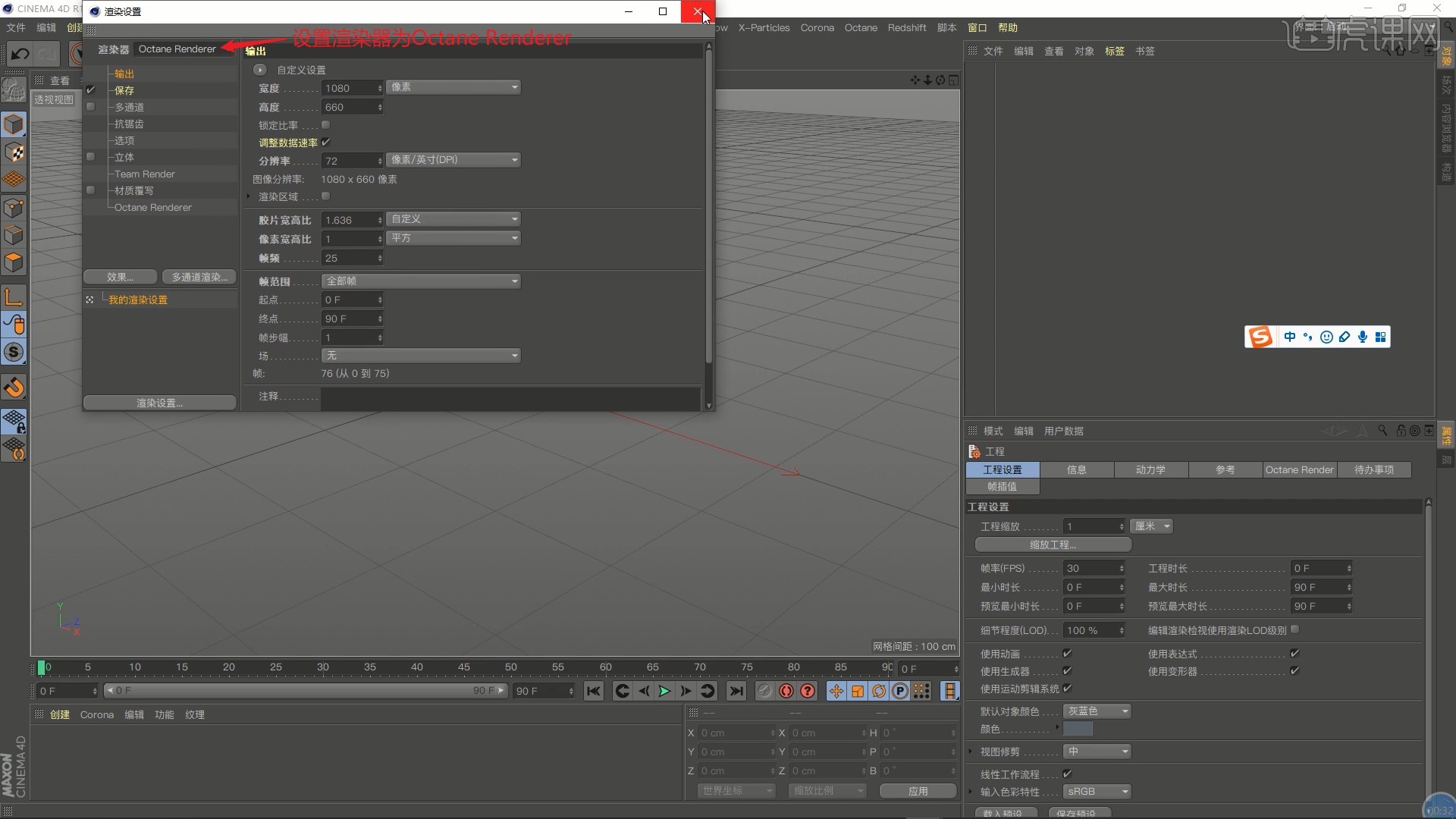Toggle the 调整数据速率 checkbox
Screen dimensions: 1456x819
click(325, 142)
